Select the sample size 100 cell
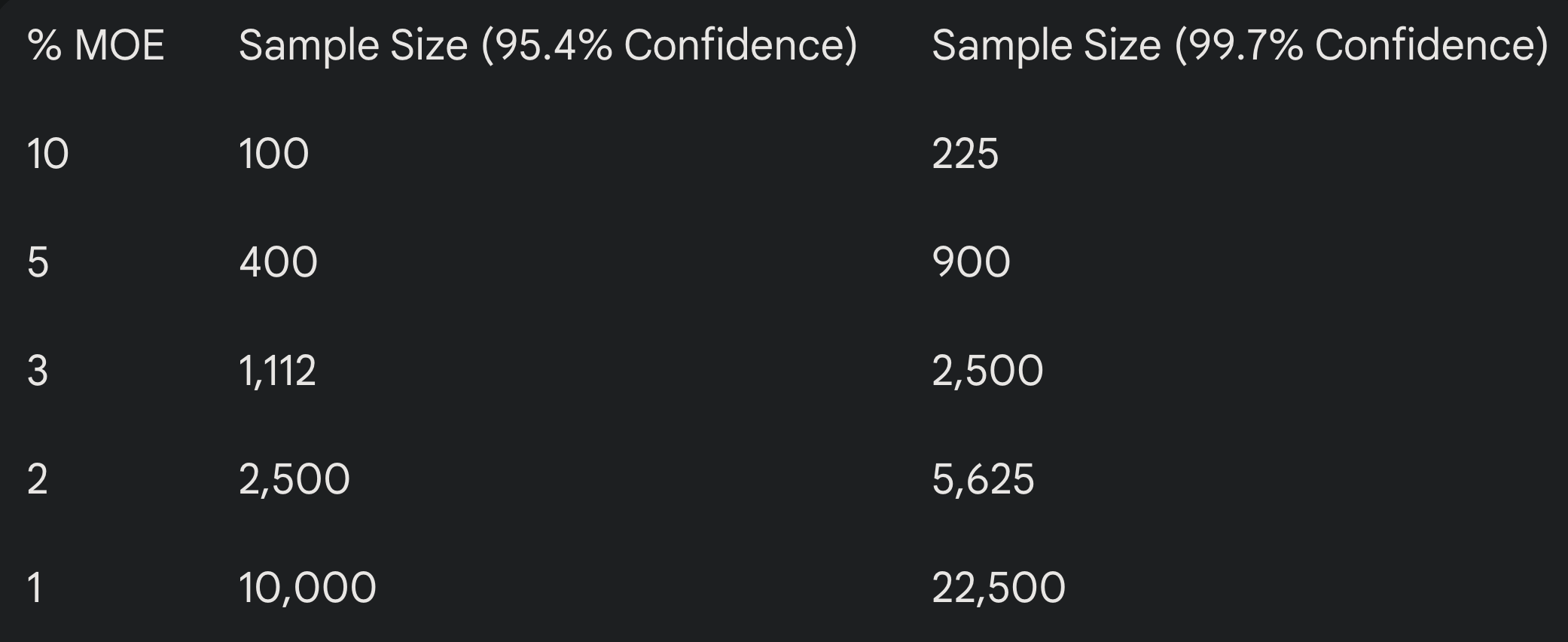 [x=274, y=154]
